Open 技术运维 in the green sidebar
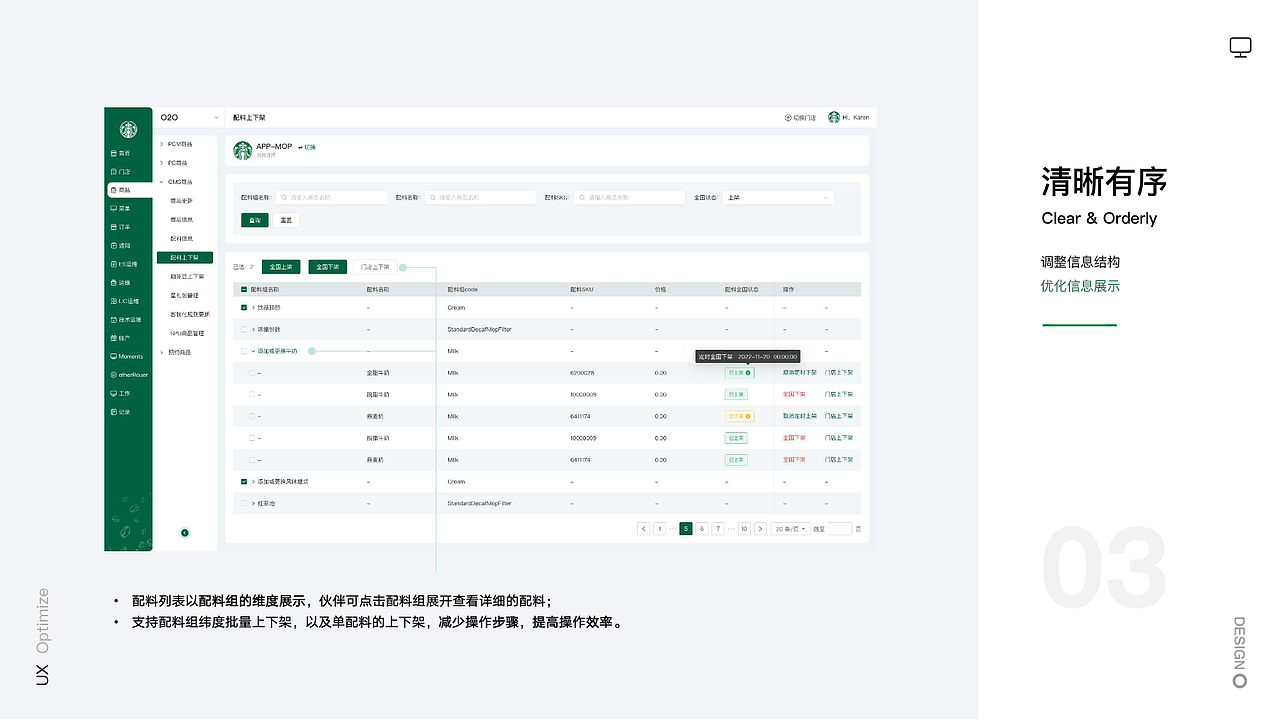Screen dimensions: 1280x720 [x=125, y=319]
